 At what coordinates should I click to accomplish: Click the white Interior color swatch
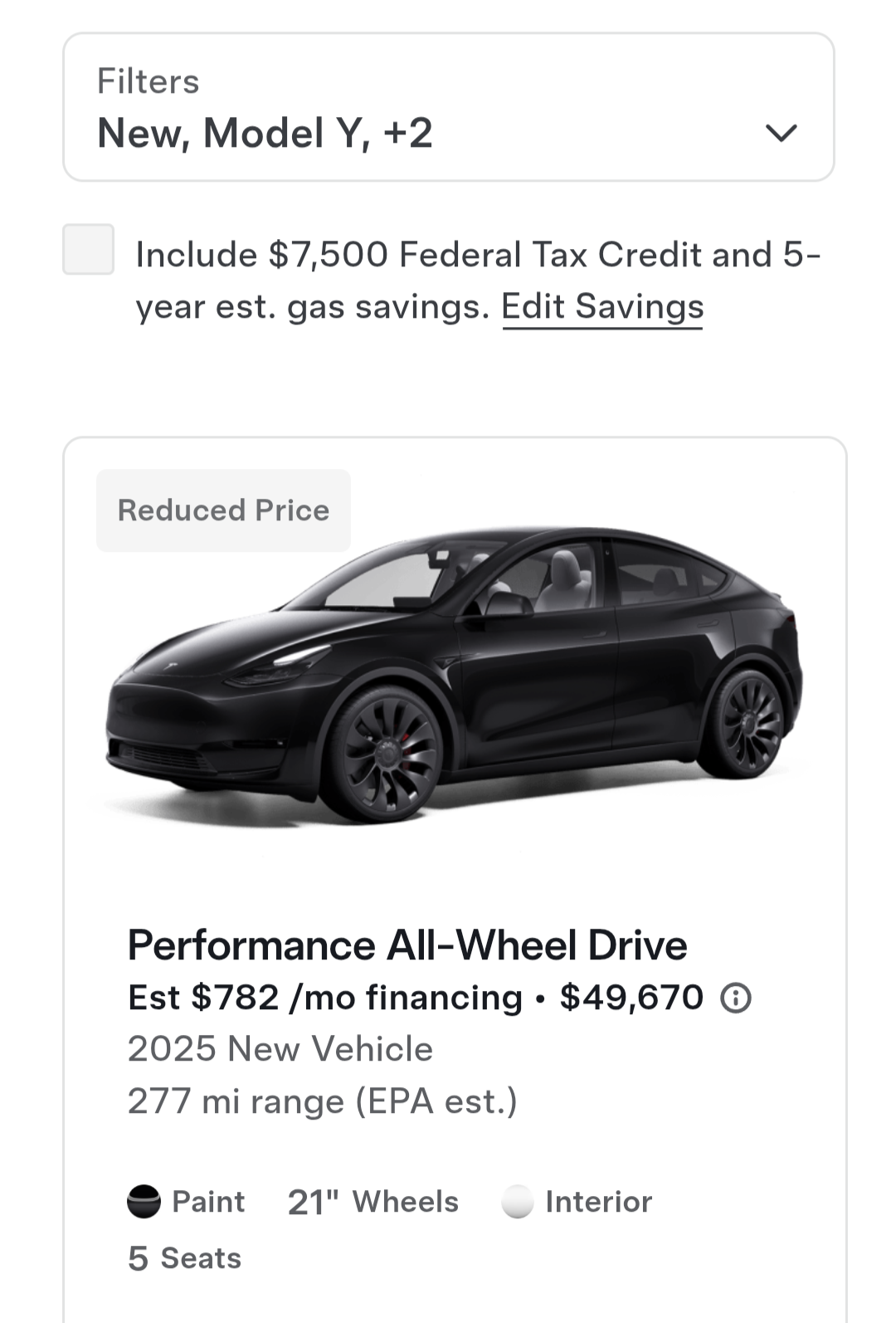(517, 1202)
